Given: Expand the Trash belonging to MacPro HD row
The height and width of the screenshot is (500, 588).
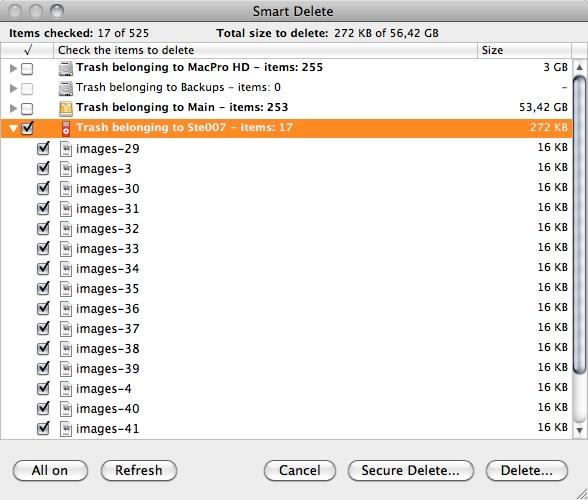Looking at the screenshot, I should coord(13,68).
